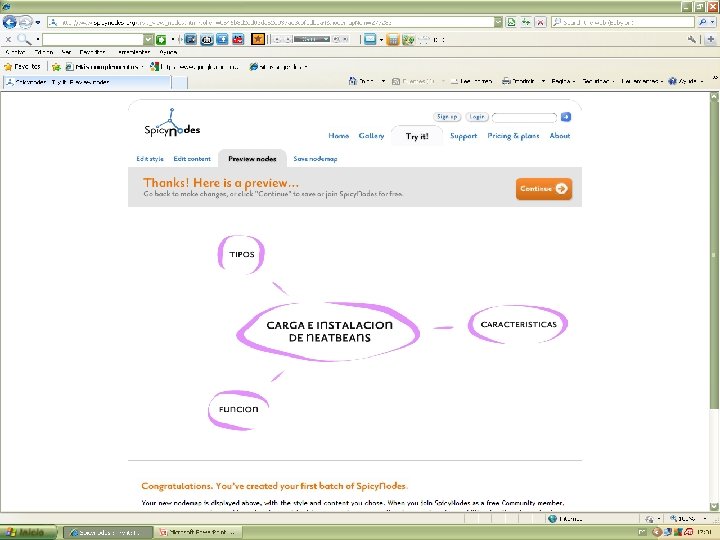Click the SpicyNodes Home nav link
The image size is (720, 540).
338,136
